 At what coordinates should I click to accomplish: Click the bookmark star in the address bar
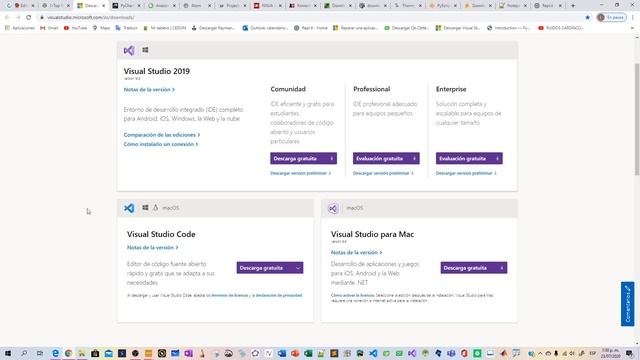pyautogui.click(x=587, y=18)
